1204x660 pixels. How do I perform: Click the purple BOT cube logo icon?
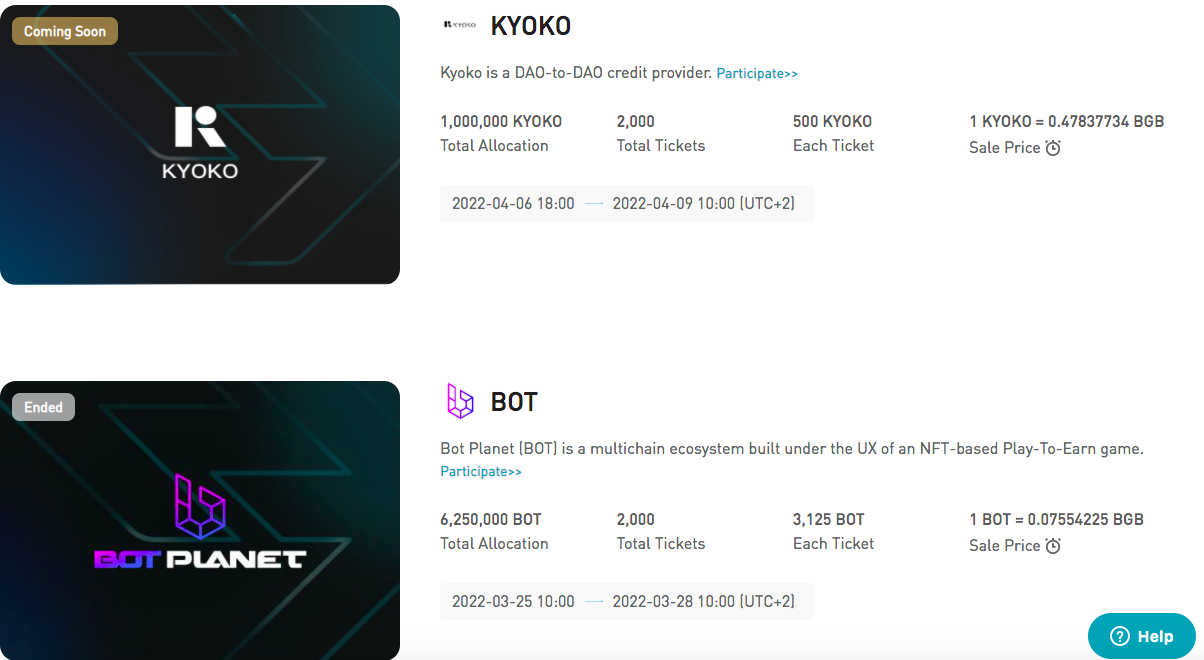(459, 401)
